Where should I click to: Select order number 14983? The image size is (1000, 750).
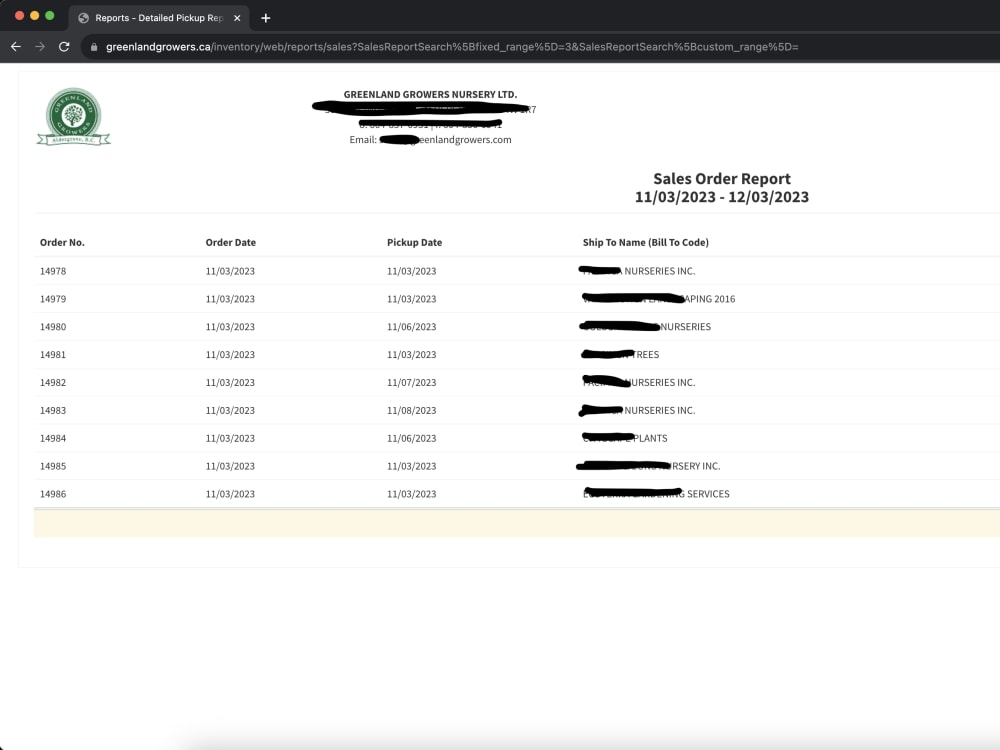click(x=53, y=410)
